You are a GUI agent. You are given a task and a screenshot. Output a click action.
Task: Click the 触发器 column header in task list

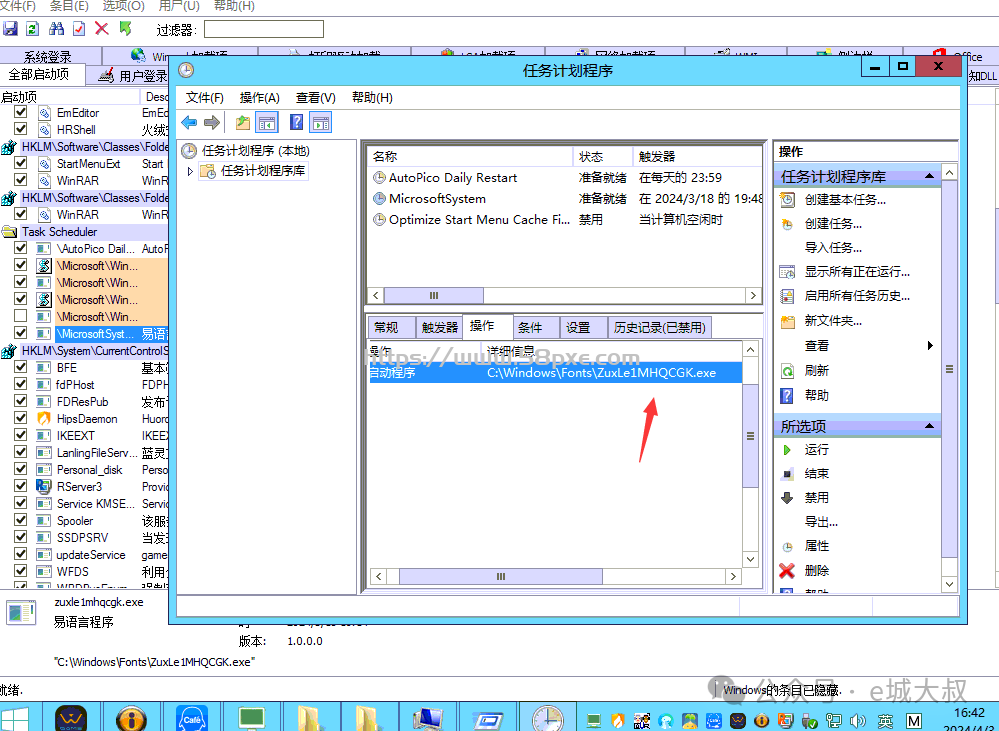pos(699,156)
